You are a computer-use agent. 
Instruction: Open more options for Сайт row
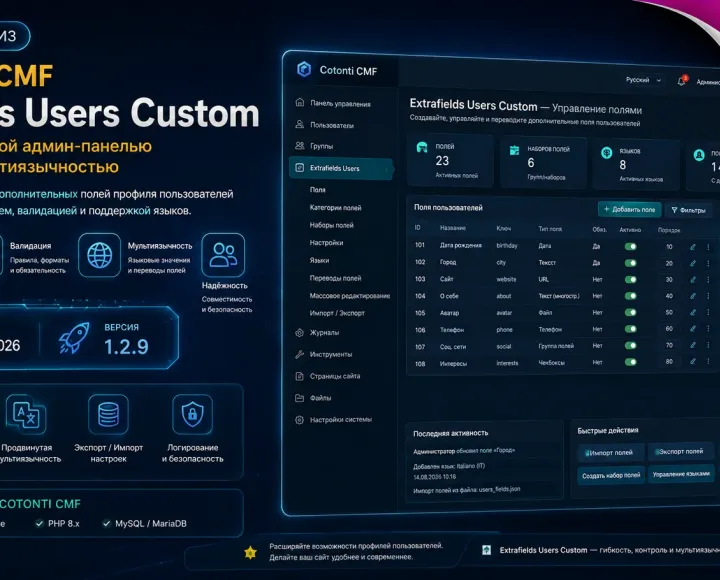tap(708, 280)
